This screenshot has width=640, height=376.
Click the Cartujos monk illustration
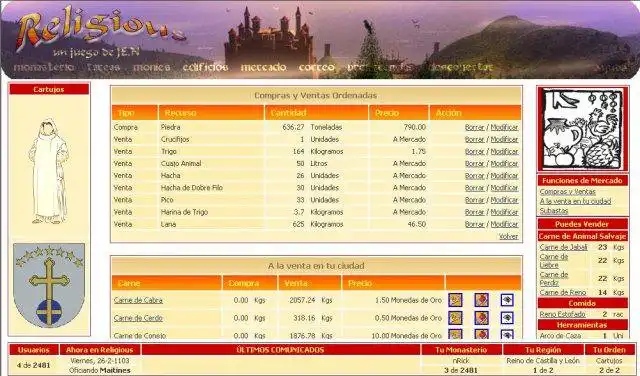pyautogui.click(x=49, y=171)
